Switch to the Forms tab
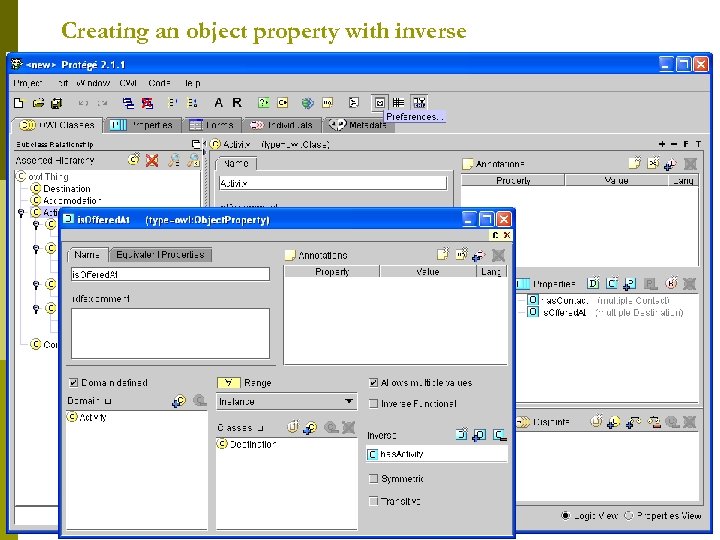The width and height of the screenshot is (720, 540). point(212,125)
